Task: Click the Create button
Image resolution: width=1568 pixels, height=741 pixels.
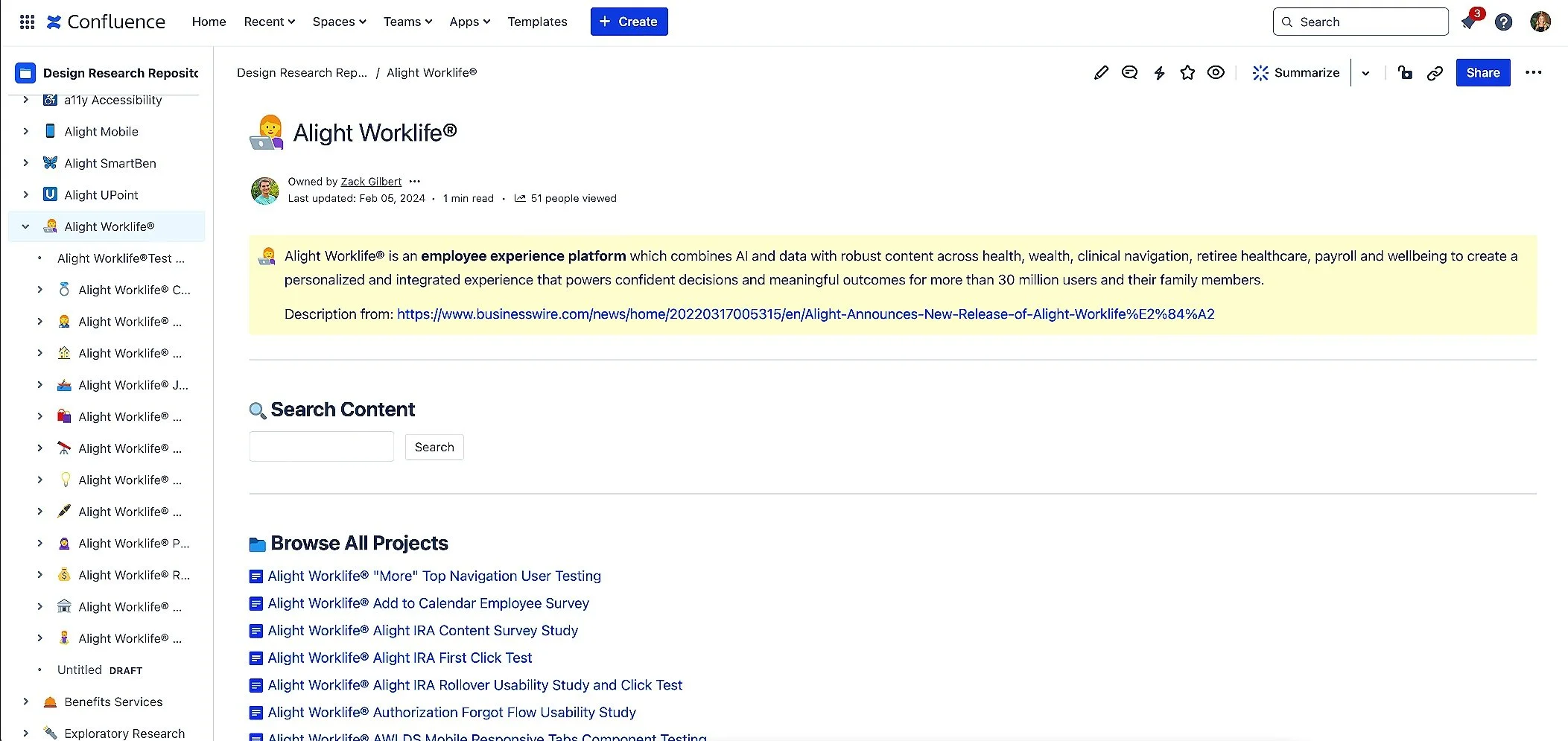Action: 629,22
